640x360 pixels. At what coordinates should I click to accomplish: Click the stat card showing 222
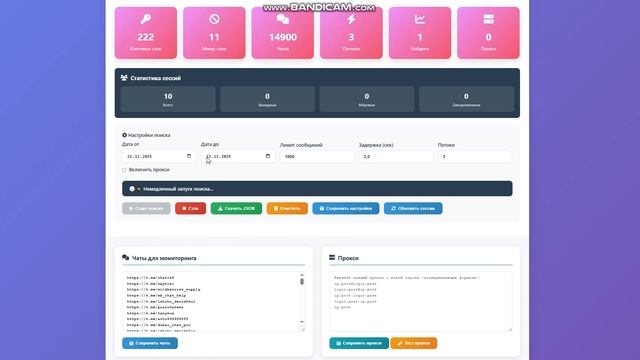146,33
